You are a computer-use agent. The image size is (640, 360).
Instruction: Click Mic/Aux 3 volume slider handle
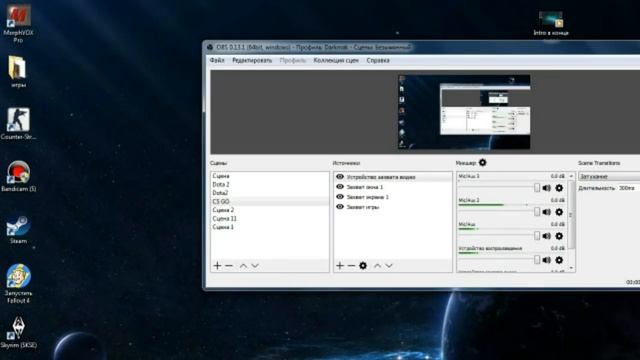point(537,188)
